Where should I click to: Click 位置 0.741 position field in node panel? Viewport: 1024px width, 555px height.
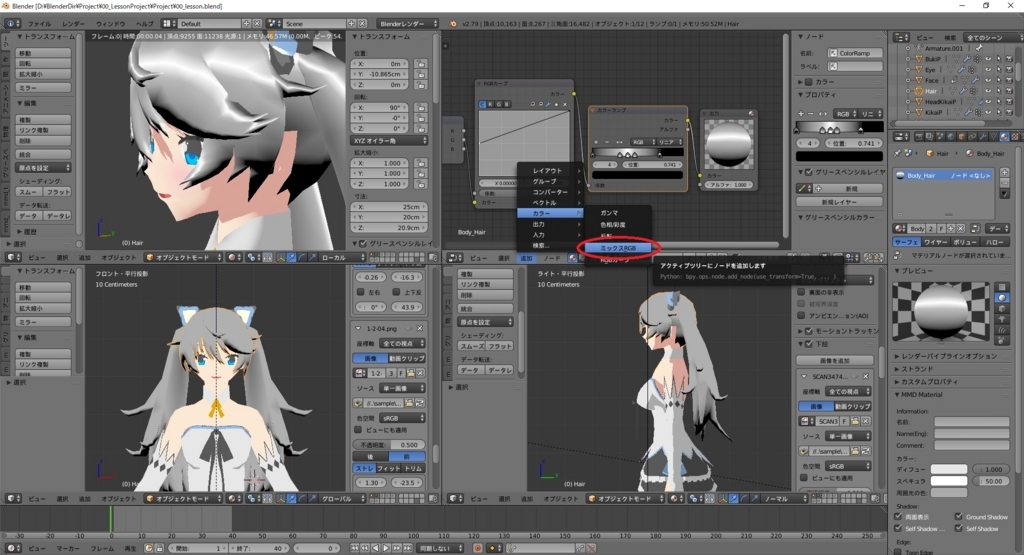(853, 143)
